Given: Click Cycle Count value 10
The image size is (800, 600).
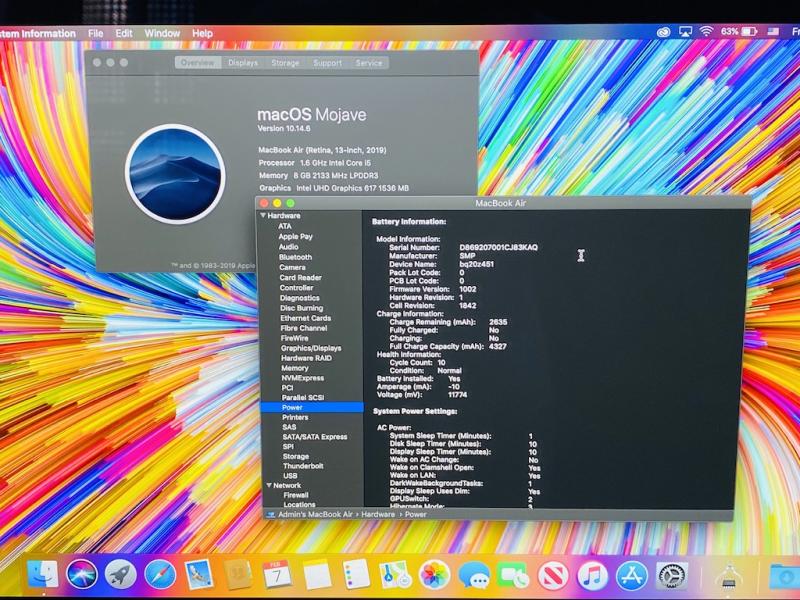Looking at the screenshot, I should click(441, 363).
